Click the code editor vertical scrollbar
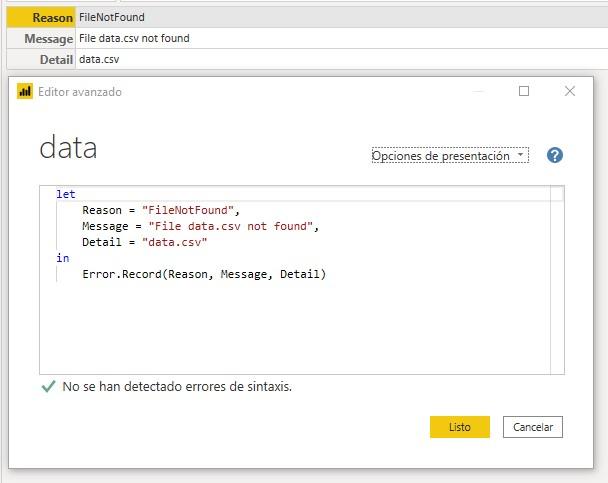 (557, 280)
